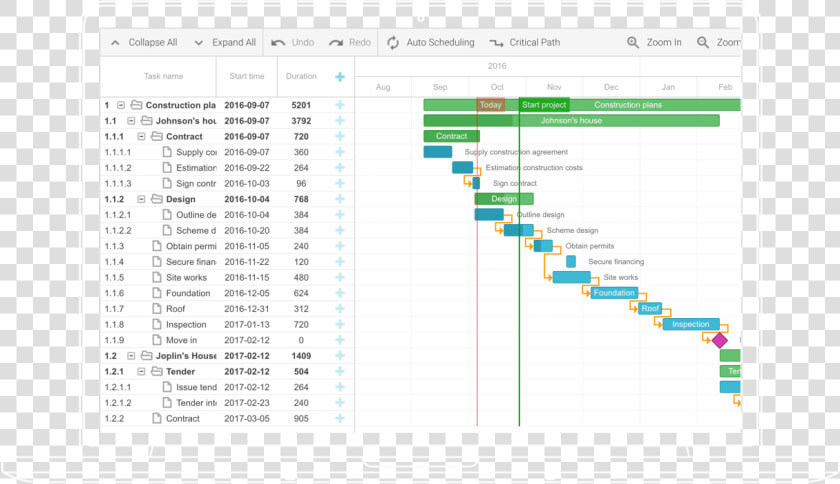The width and height of the screenshot is (840, 484).
Task: Click duration value 905
Action: tap(301, 419)
